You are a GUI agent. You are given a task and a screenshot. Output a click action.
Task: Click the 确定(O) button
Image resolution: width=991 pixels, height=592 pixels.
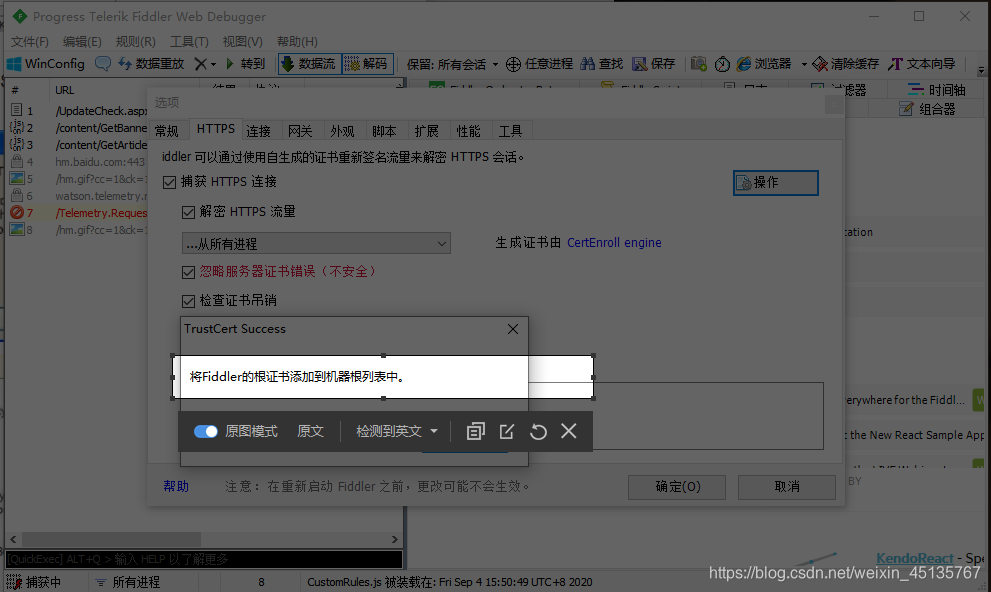coord(677,486)
